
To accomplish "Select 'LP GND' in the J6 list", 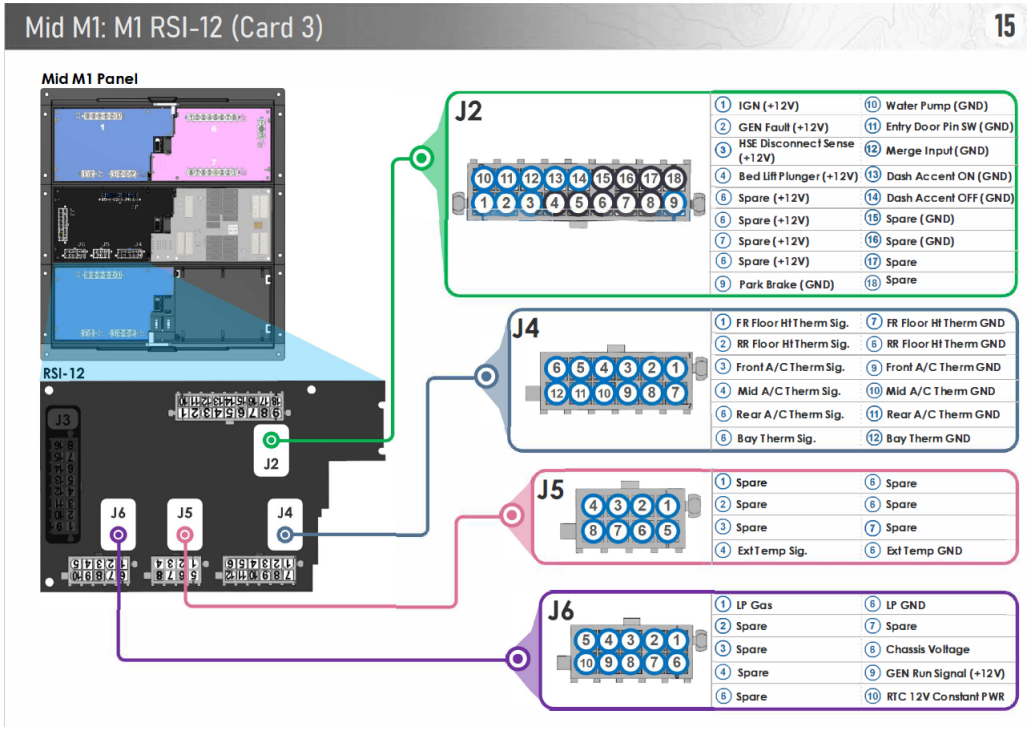I will [x=905, y=605].
